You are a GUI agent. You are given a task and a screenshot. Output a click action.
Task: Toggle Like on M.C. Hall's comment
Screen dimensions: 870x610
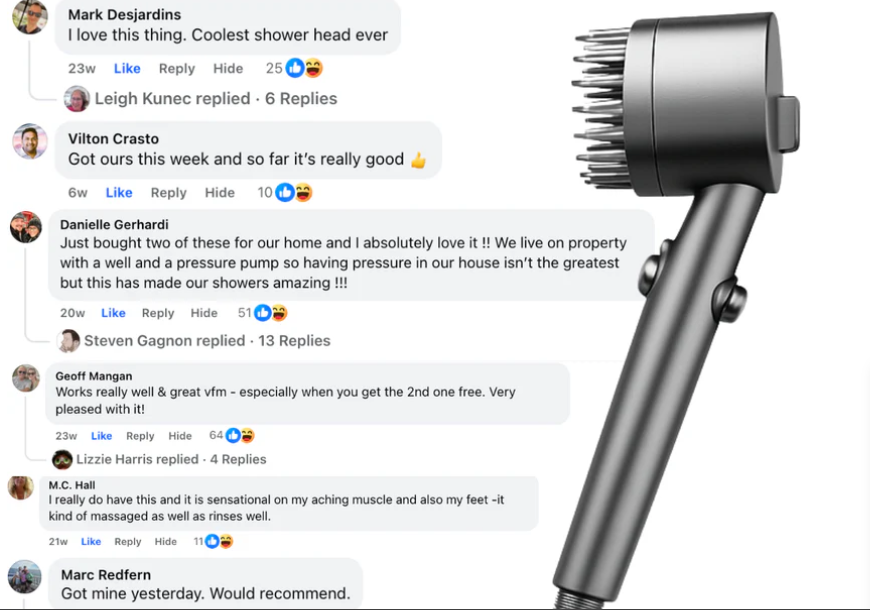point(91,541)
